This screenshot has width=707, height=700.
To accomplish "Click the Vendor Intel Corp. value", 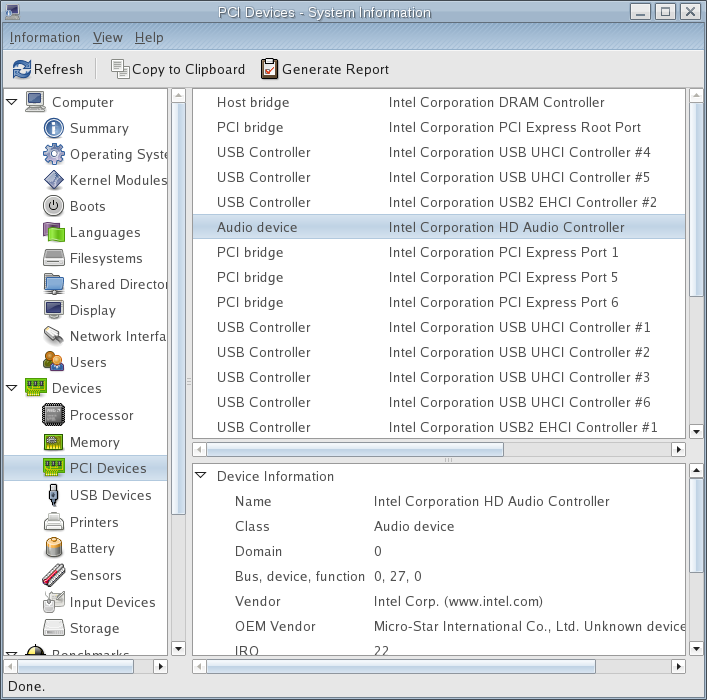I will tap(458, 601).
